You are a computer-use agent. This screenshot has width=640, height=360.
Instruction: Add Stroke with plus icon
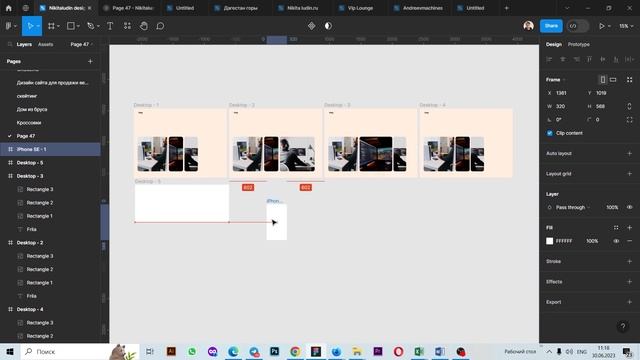tap(629, 261)
